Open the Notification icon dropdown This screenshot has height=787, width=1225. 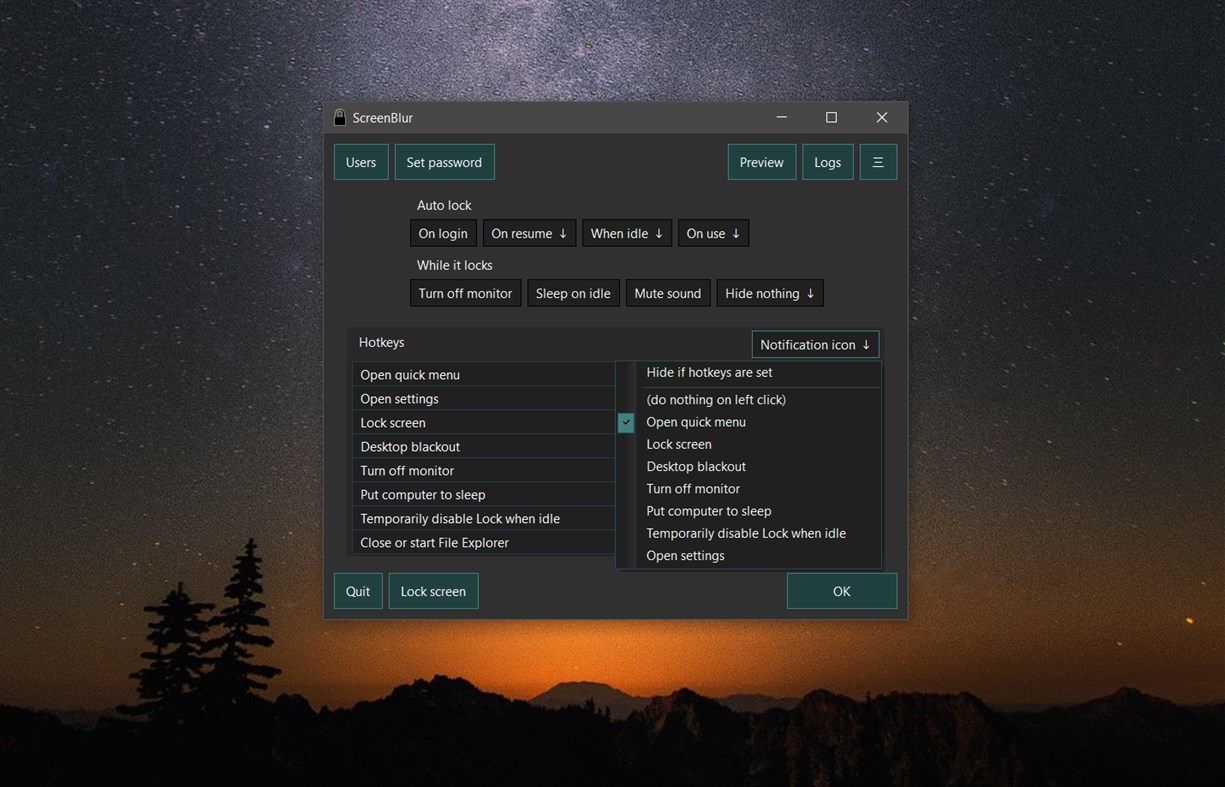(x=814, y=344)
